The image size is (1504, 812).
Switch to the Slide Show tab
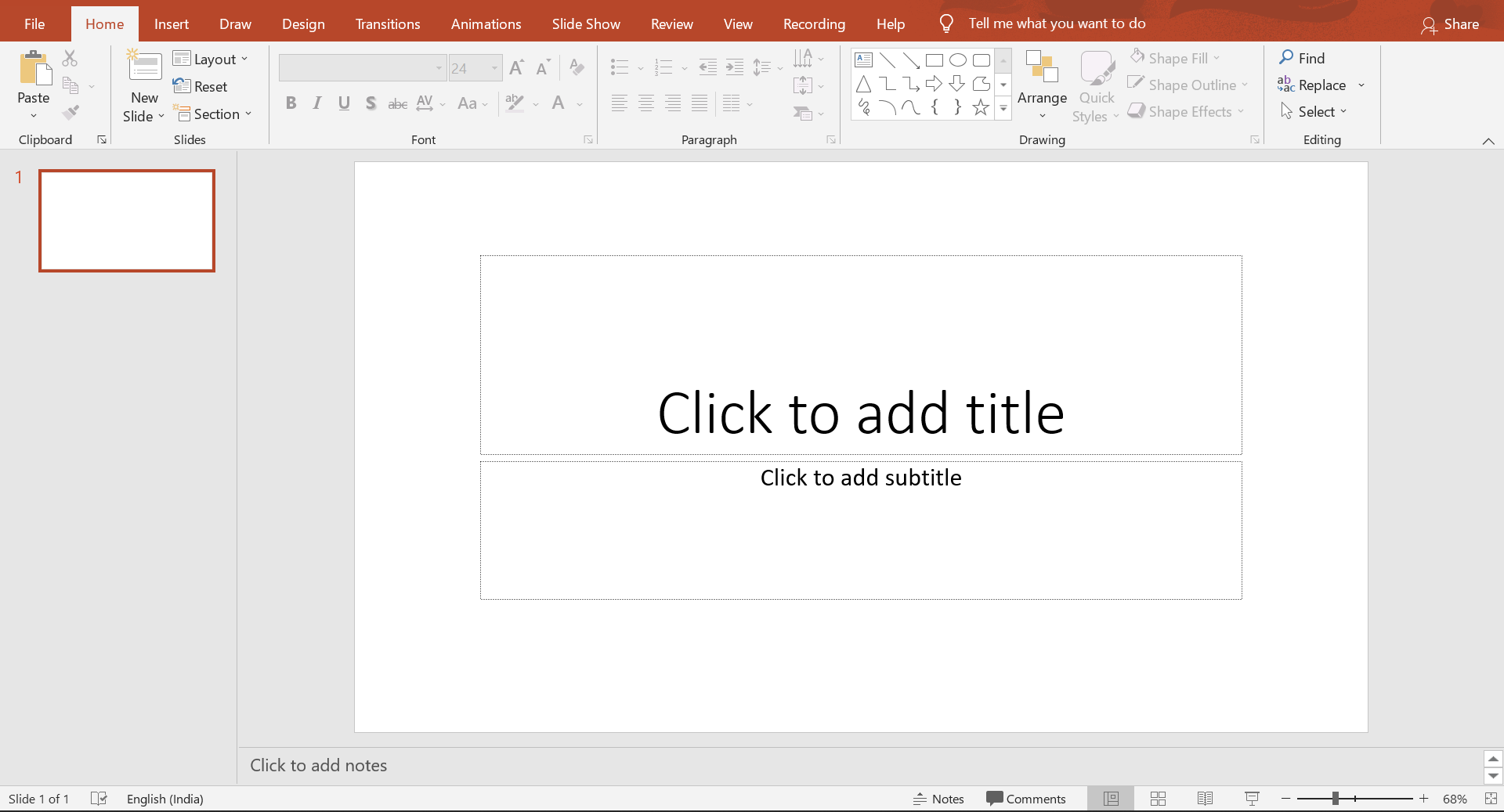click(x=586, y=23)
